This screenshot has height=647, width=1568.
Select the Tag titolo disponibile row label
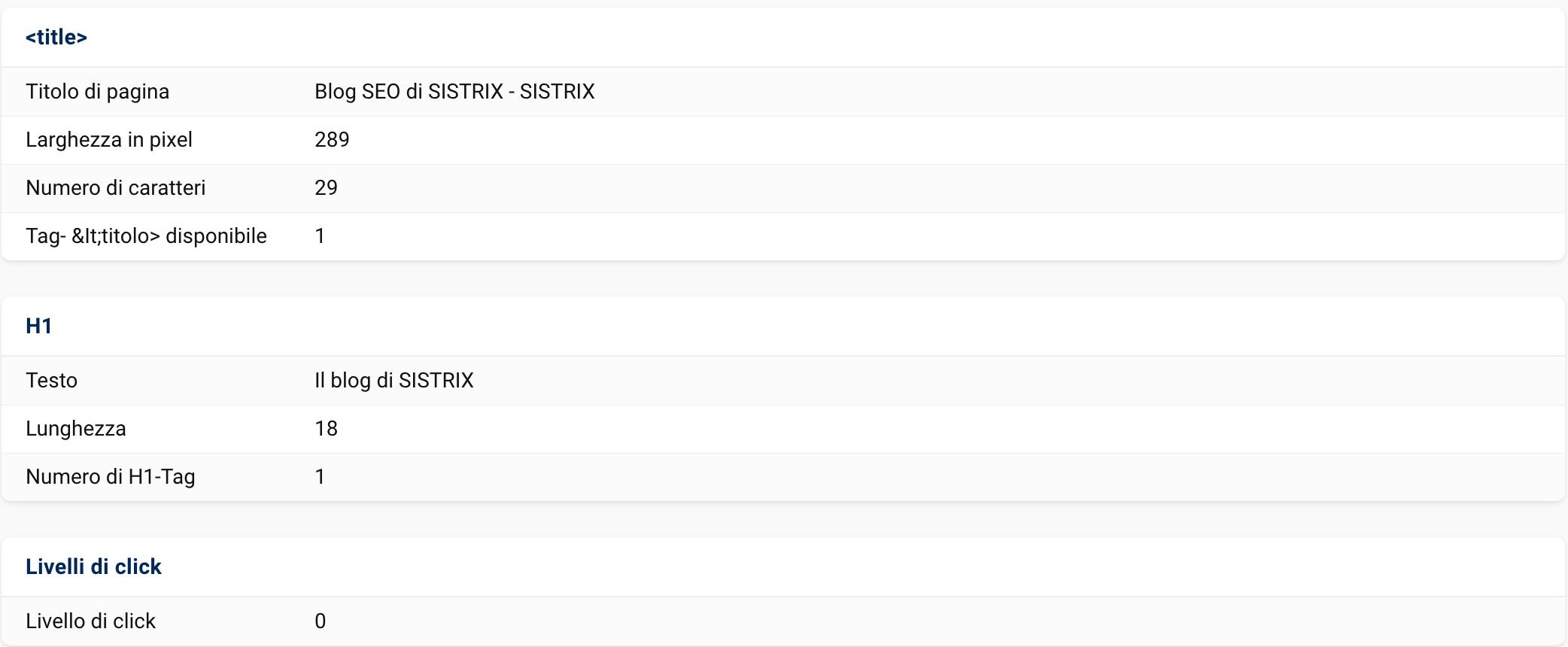click(146, 235)
